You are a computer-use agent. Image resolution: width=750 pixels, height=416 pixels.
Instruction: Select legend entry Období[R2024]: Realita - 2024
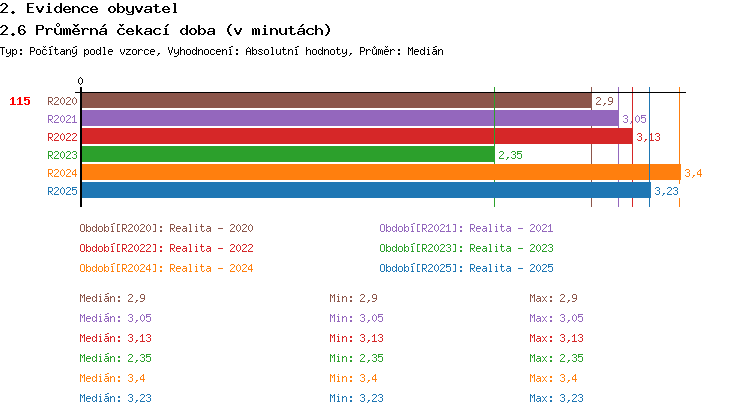(166, 268)
